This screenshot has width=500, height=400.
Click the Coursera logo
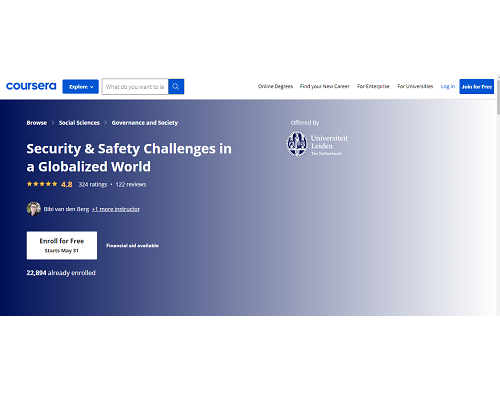point(31,86)
